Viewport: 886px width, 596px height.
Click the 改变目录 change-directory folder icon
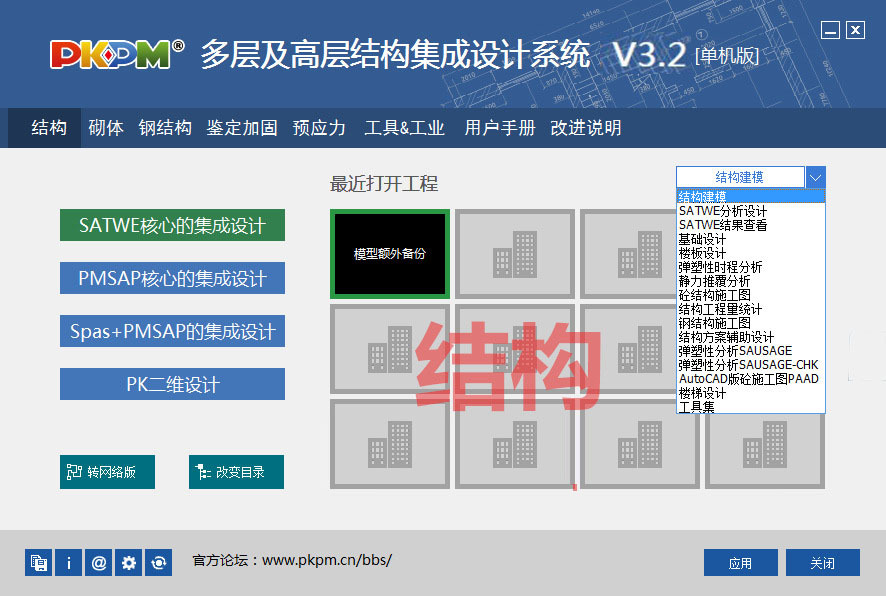click(x=200, y=471)
